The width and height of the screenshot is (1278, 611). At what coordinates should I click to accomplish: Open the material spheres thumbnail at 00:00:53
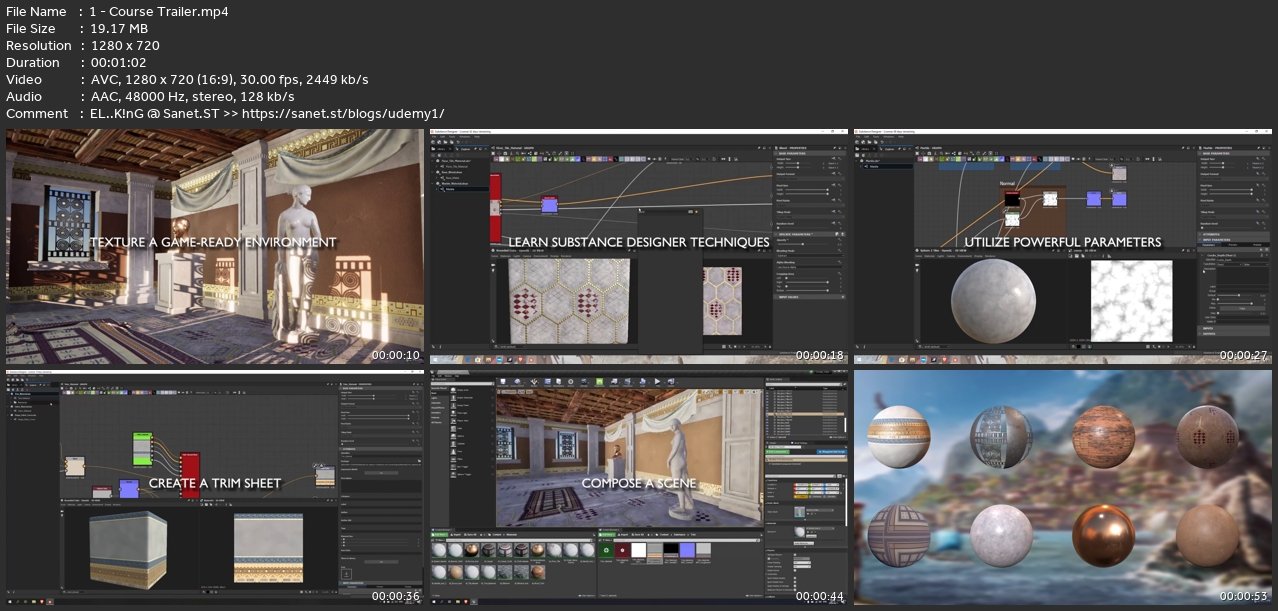tap(1062, 487)
